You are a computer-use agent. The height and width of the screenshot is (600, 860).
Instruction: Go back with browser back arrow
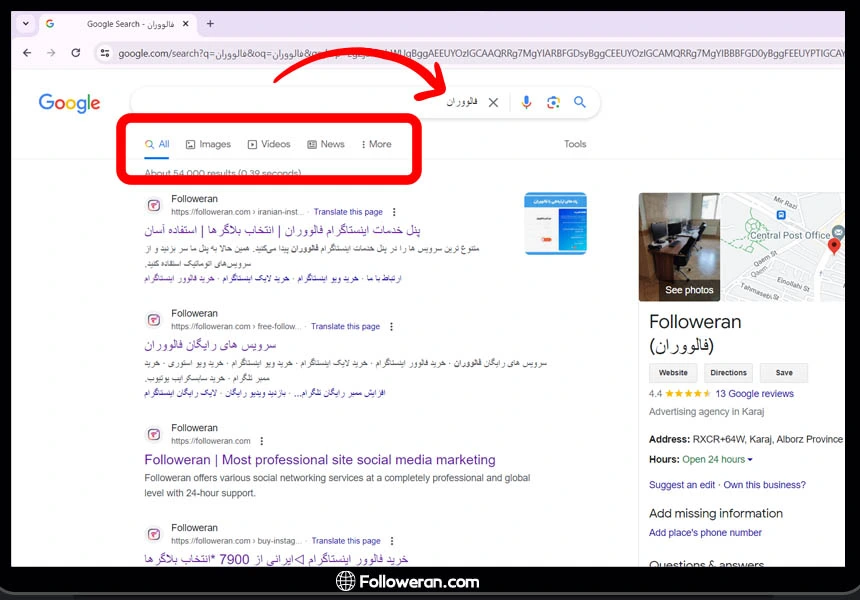(x=26, y=53)
